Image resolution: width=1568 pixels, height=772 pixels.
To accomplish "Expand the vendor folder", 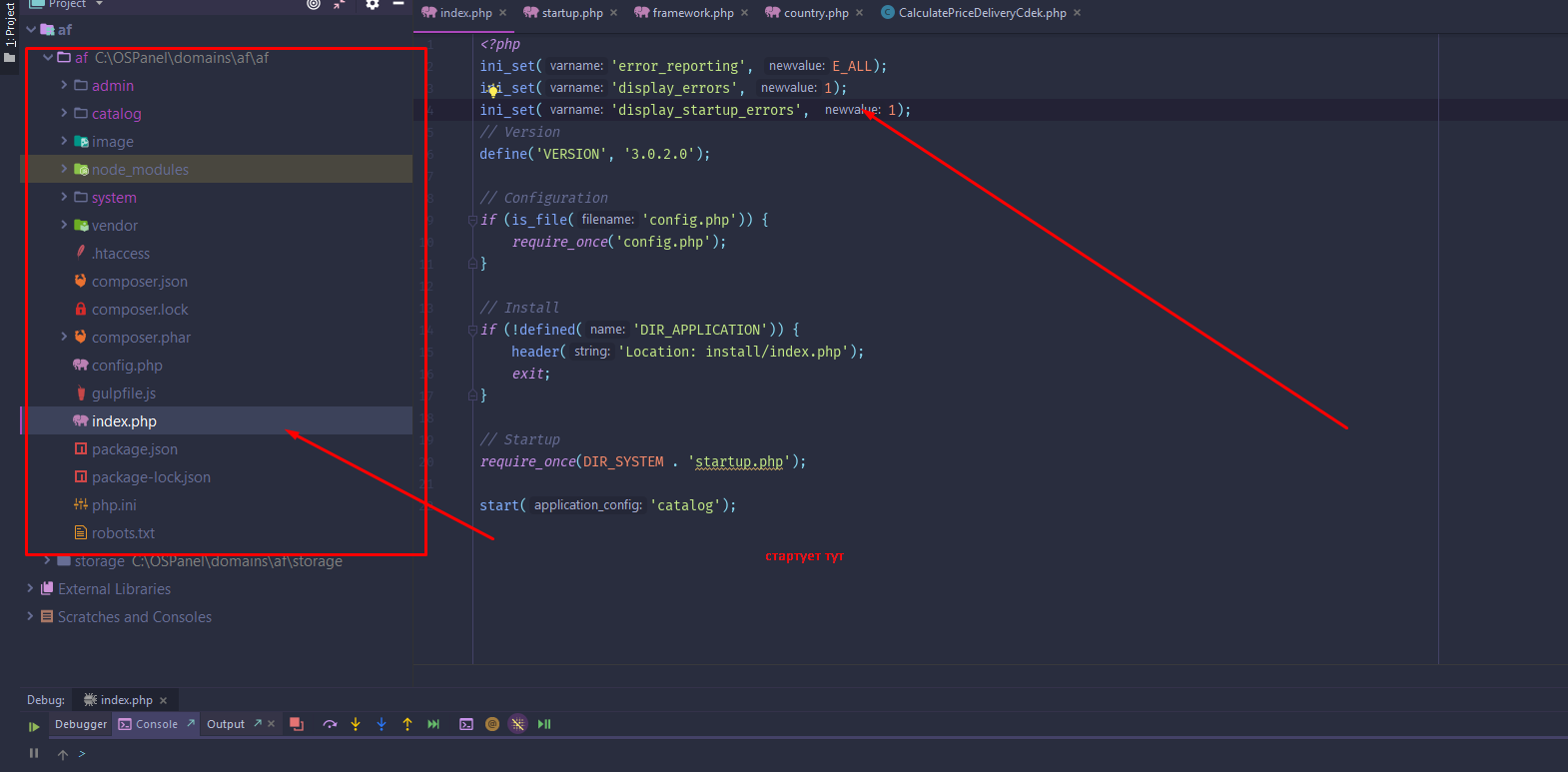I will coord(64,226).
